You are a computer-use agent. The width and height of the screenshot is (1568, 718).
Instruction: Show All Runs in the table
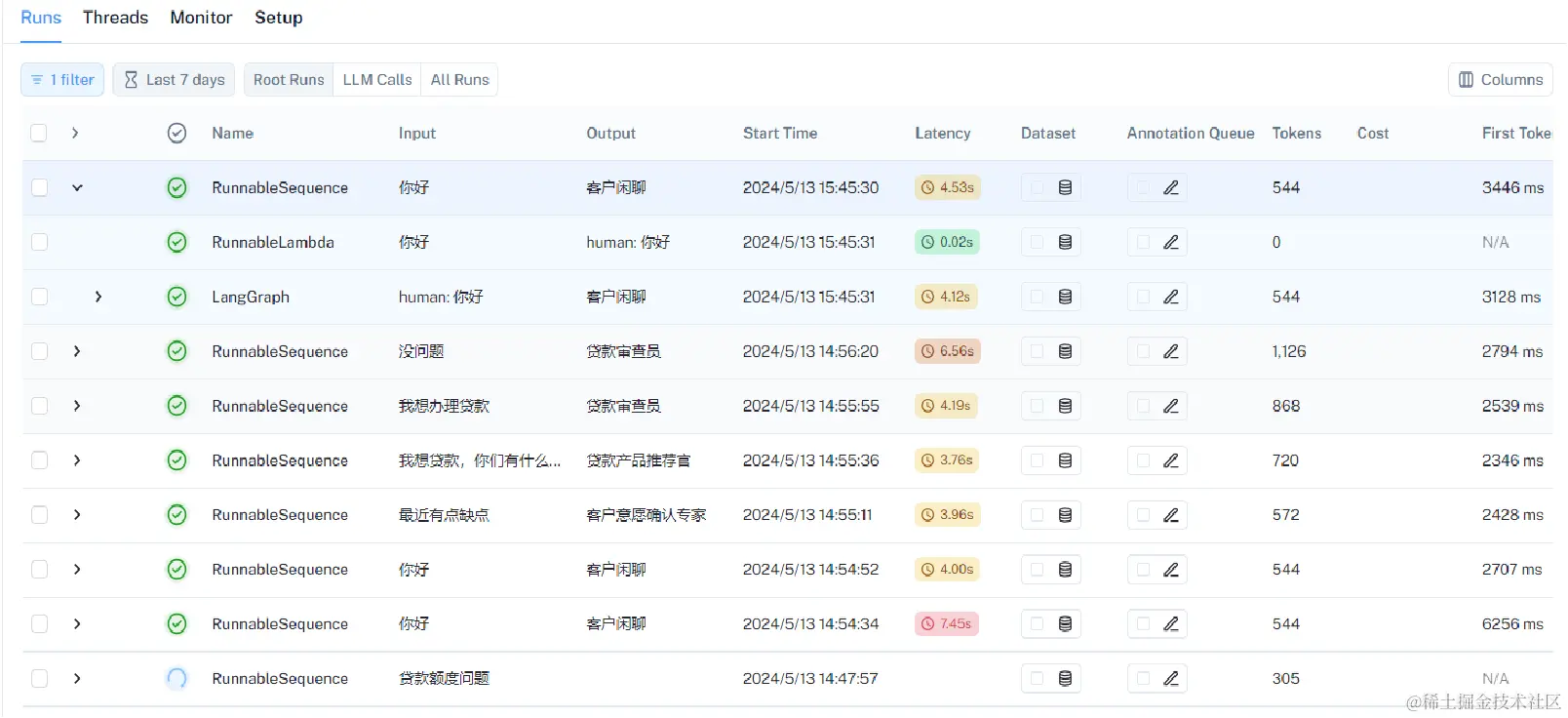[x=460, y=80]
